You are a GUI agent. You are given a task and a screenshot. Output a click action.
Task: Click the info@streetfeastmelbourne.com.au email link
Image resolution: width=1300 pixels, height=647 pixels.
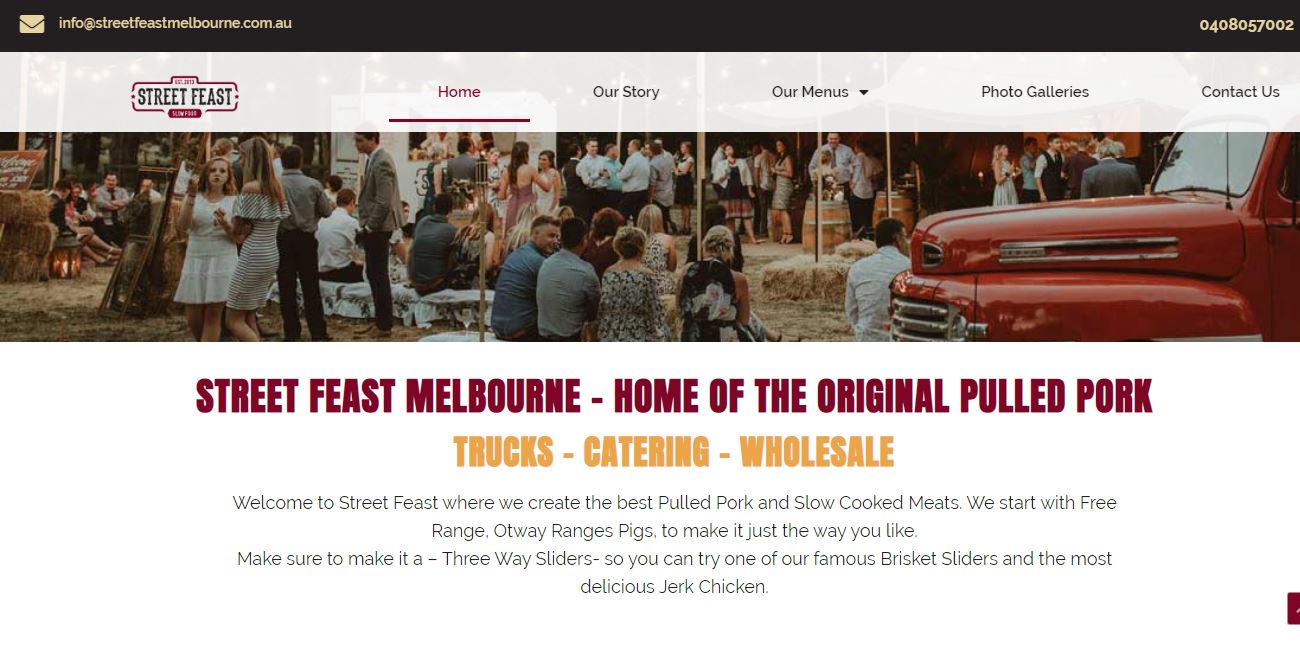click(175, 23)
